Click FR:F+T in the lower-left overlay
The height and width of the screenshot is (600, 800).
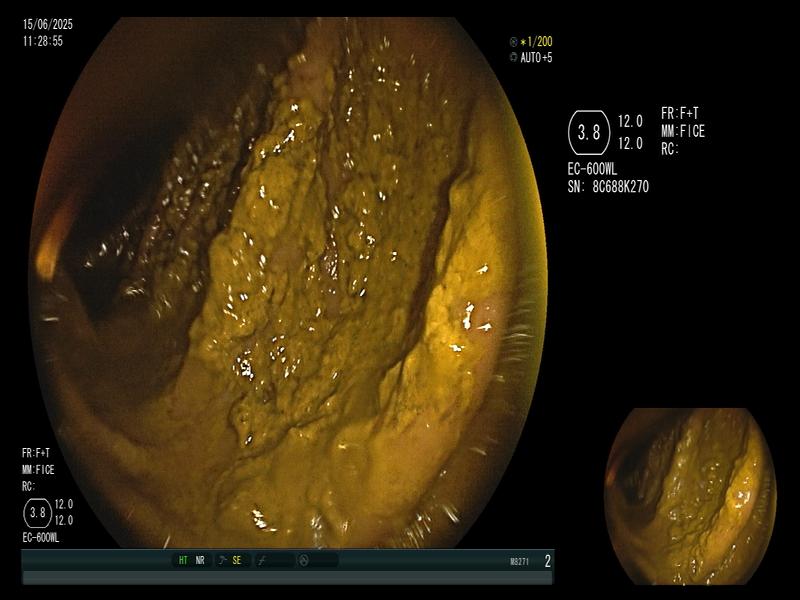tap(36, 453)
